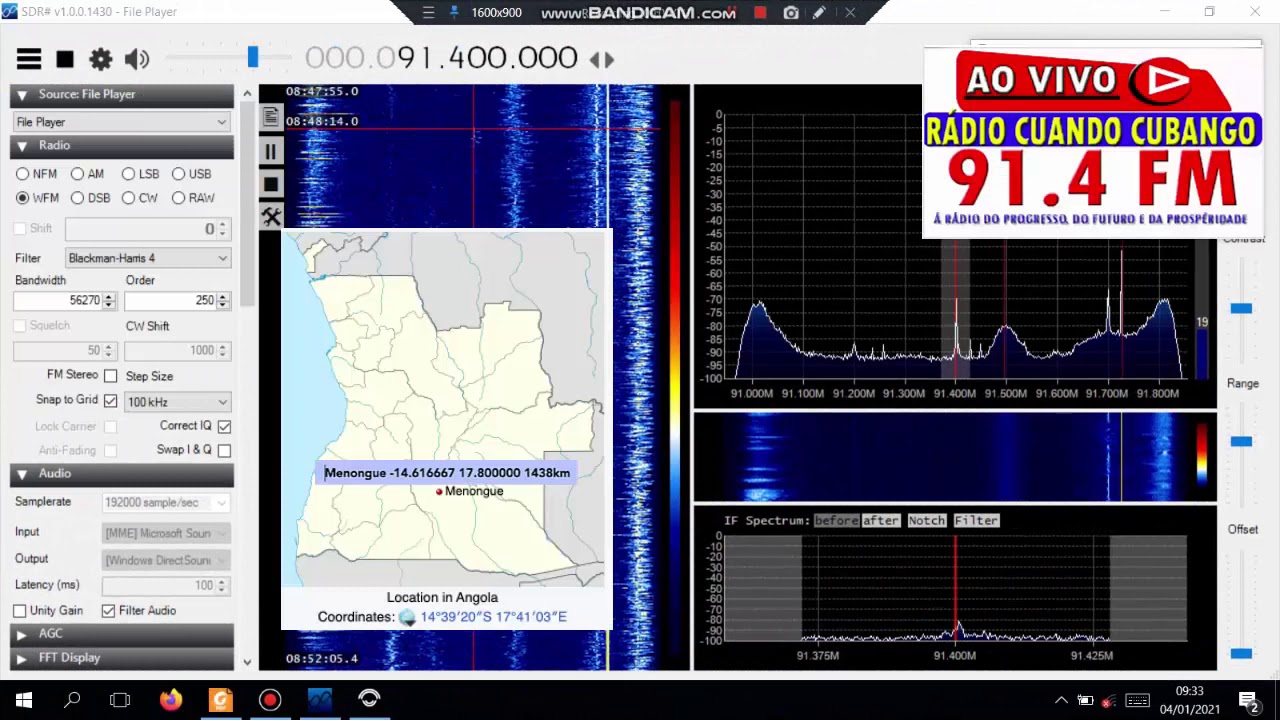1280x720 pixels.
Task: Open the file player tools icon
Action: pyautogui.click(x=271, y=217)
